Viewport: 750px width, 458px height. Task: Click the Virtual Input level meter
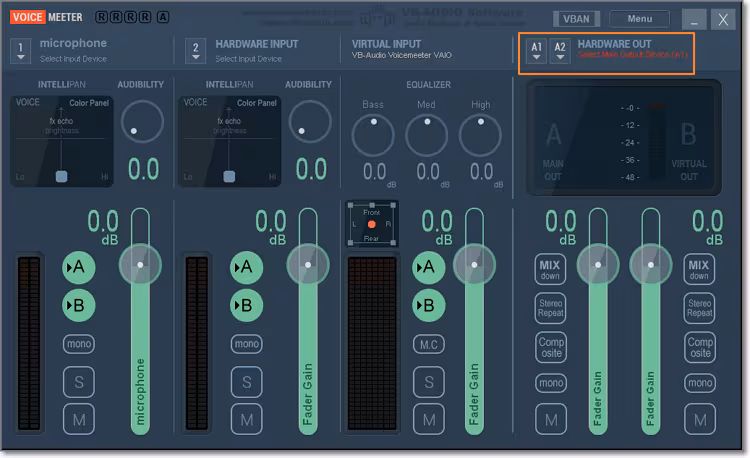[x=372, y=344]
